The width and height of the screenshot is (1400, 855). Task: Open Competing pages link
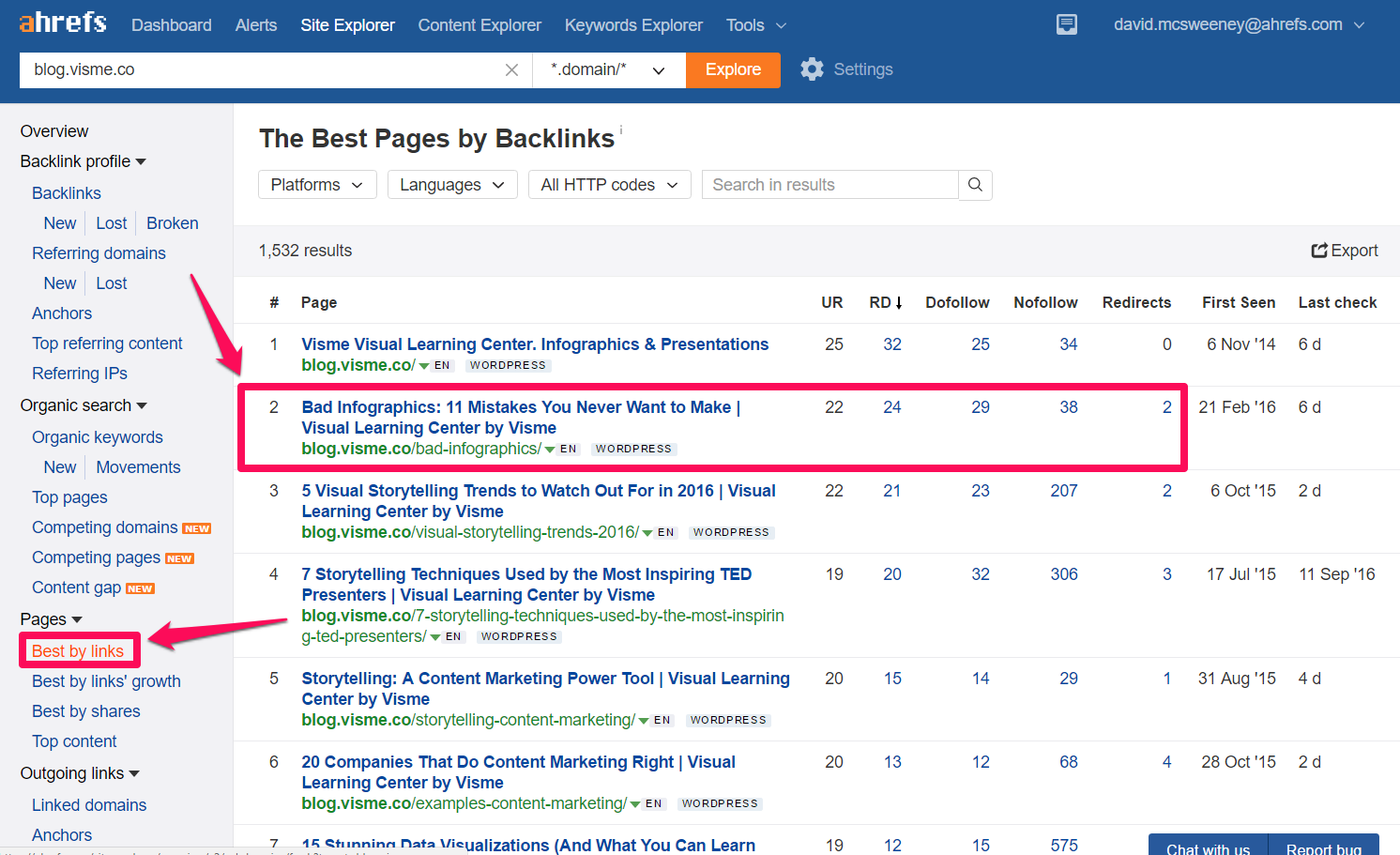click(96, 557)
